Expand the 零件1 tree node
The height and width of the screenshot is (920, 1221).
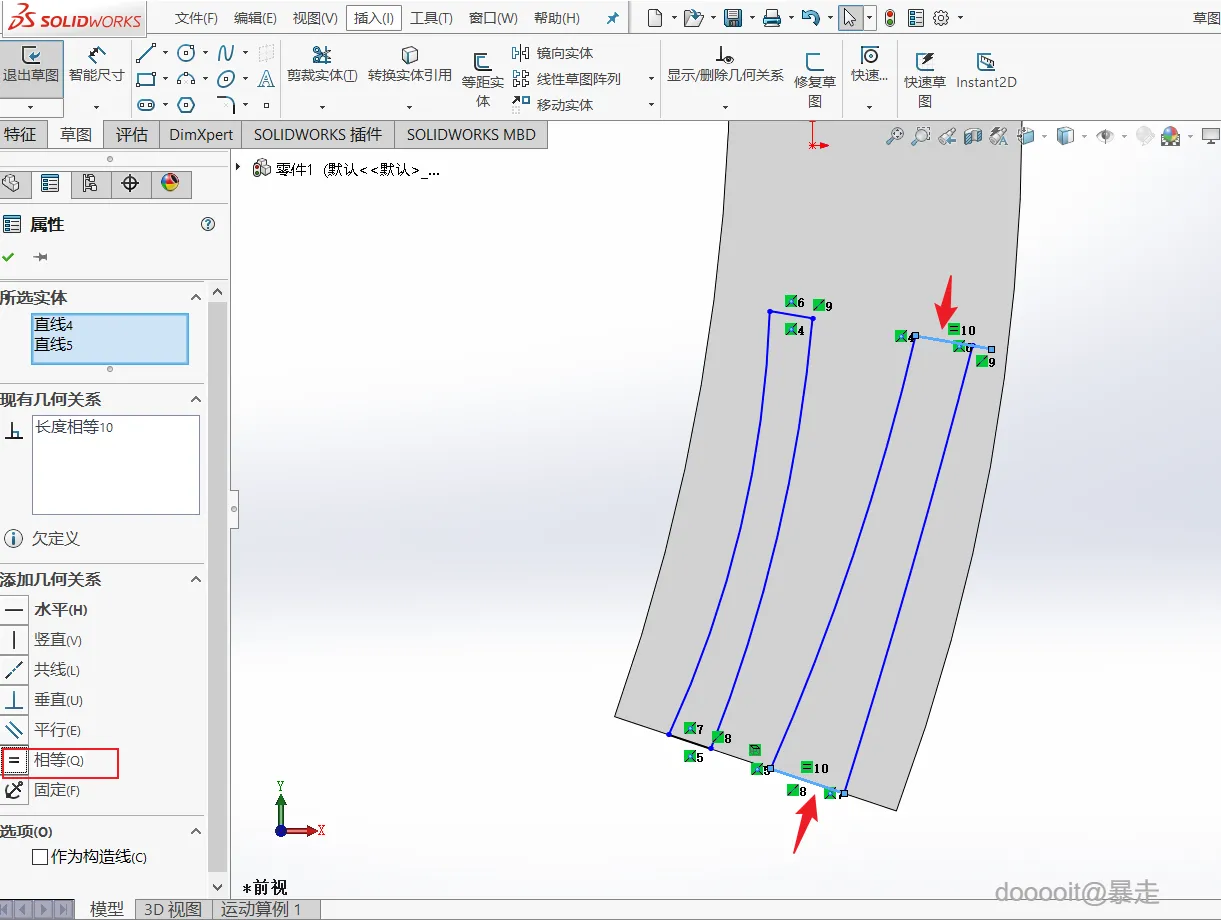click(x=238, y=168)
